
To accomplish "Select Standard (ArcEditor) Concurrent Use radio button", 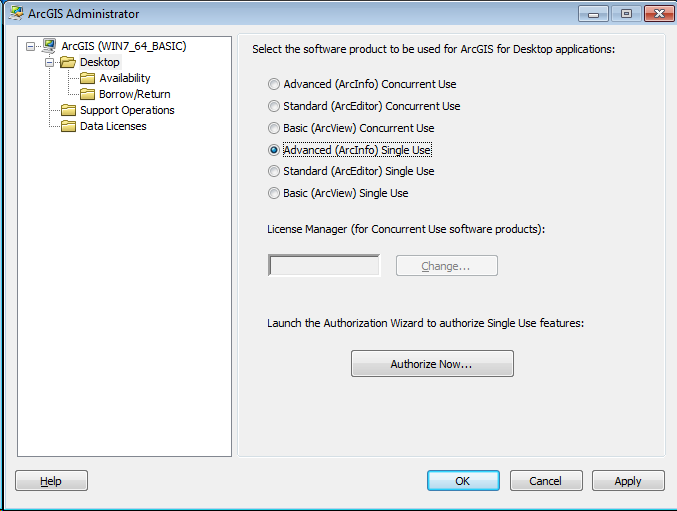I will pyautogui.click(x=274, y=106).
